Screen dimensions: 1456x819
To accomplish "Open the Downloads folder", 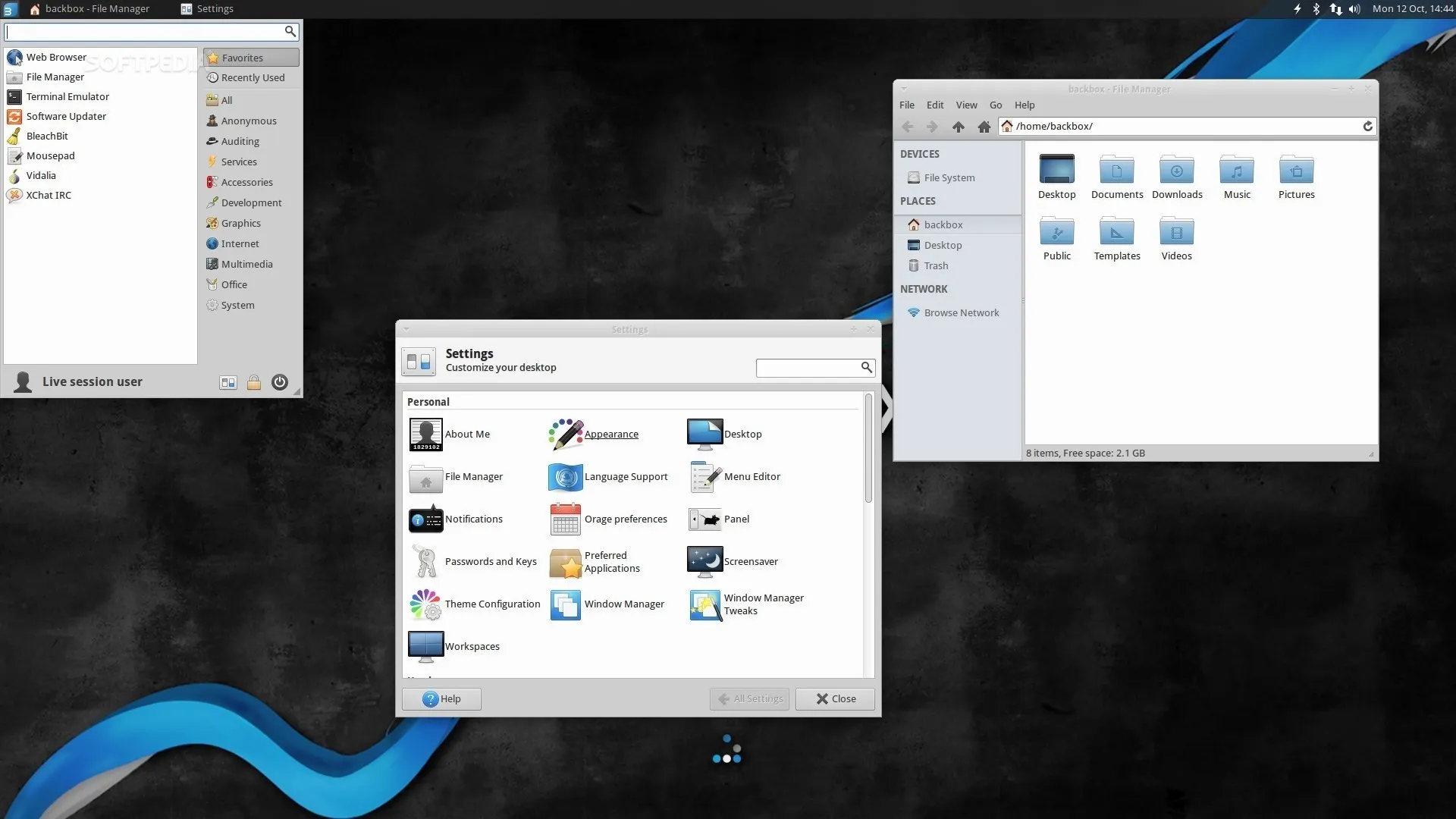I will click(x=1176, y=176).
